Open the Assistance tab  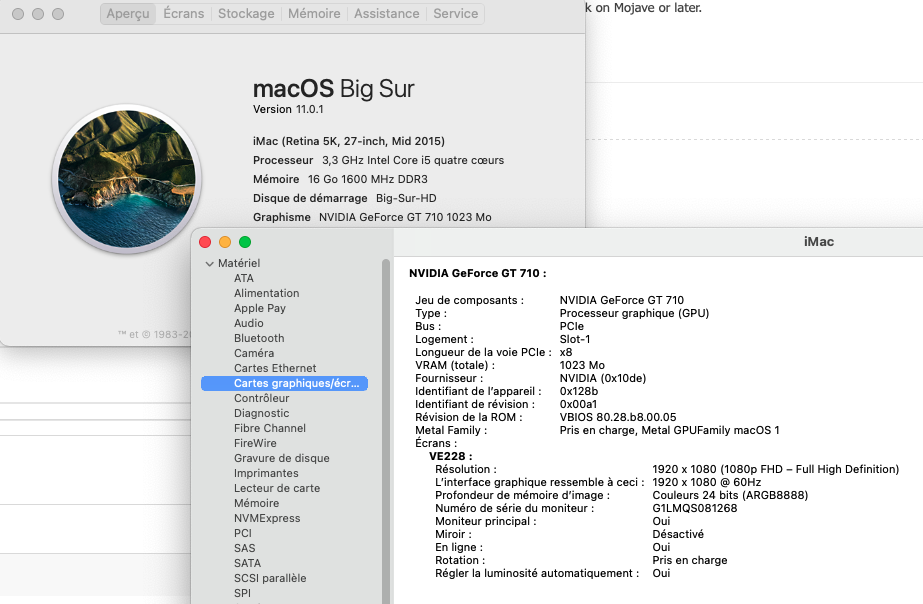tap(387, 14)
